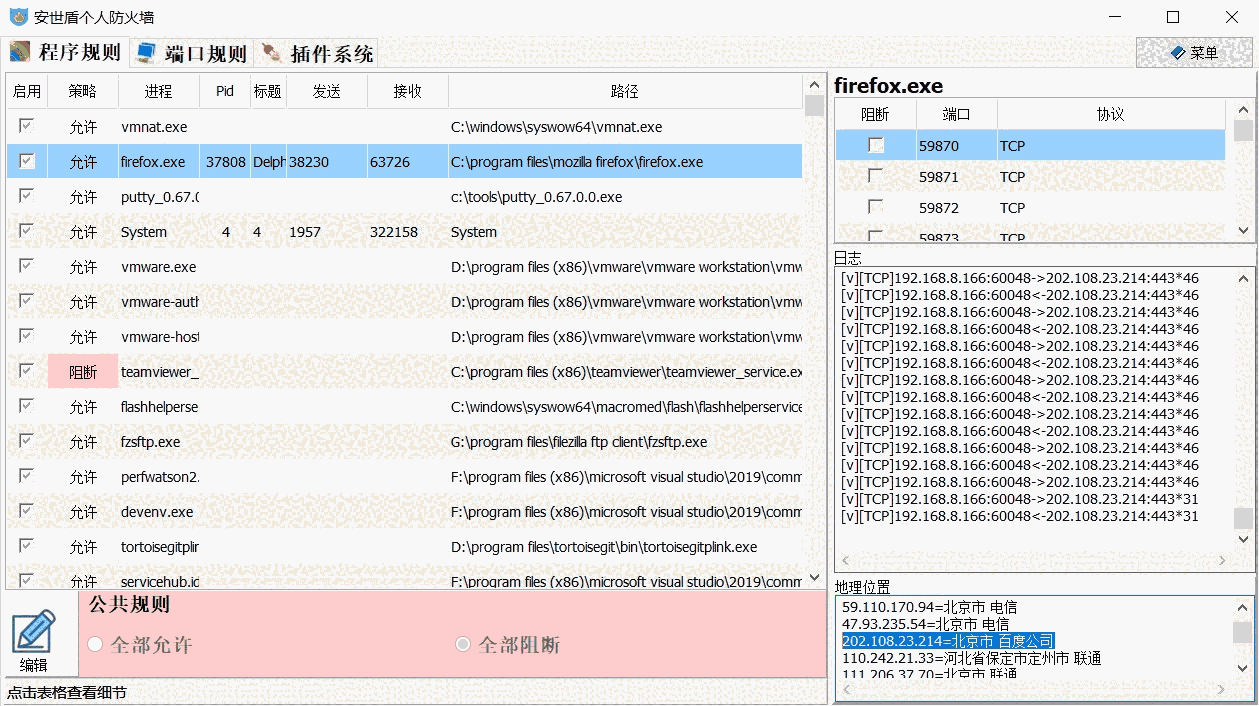Select the 全部阻断 radio button
This screenshot has height=706, width=1259.
click(463, 644)
